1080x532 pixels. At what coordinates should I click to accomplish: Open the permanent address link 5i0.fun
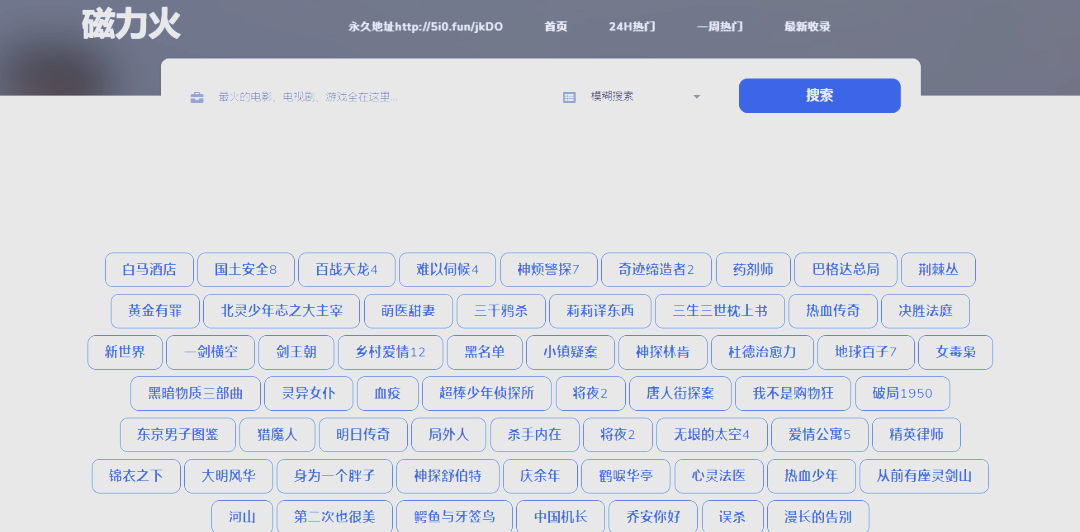[x=425, y=27]
